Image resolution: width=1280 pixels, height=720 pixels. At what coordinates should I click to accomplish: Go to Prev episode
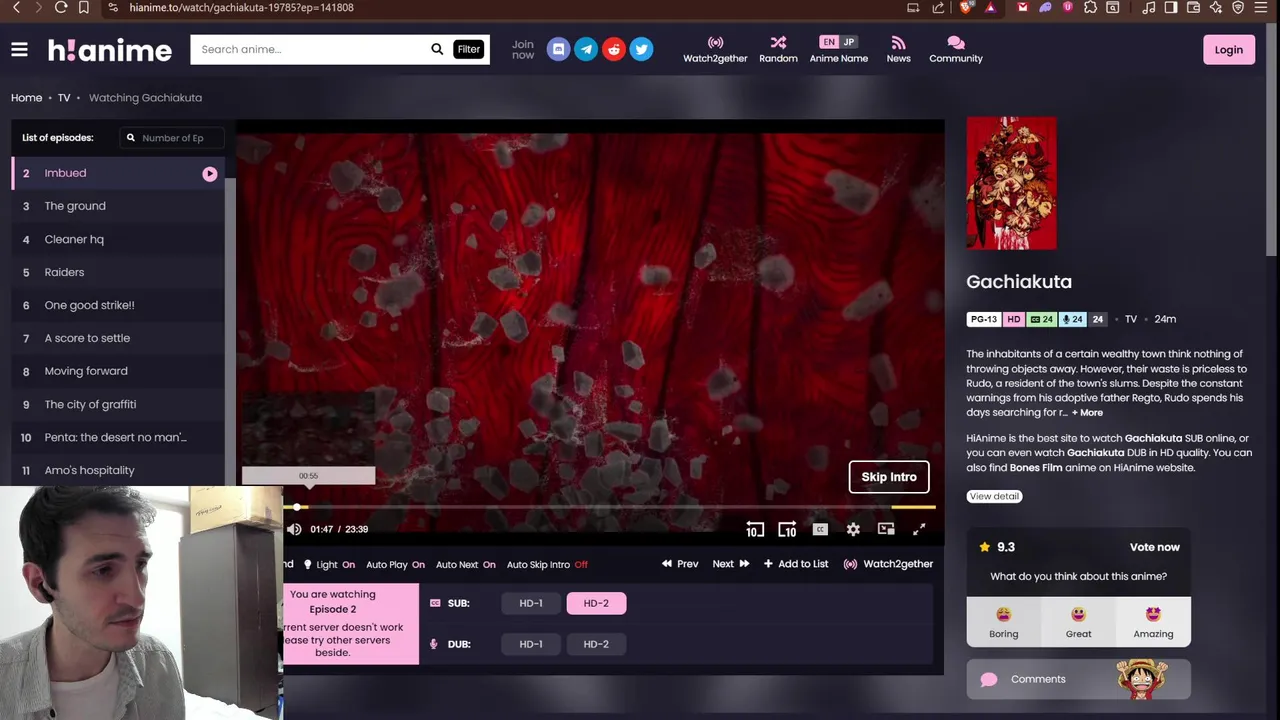coord(680,564)
